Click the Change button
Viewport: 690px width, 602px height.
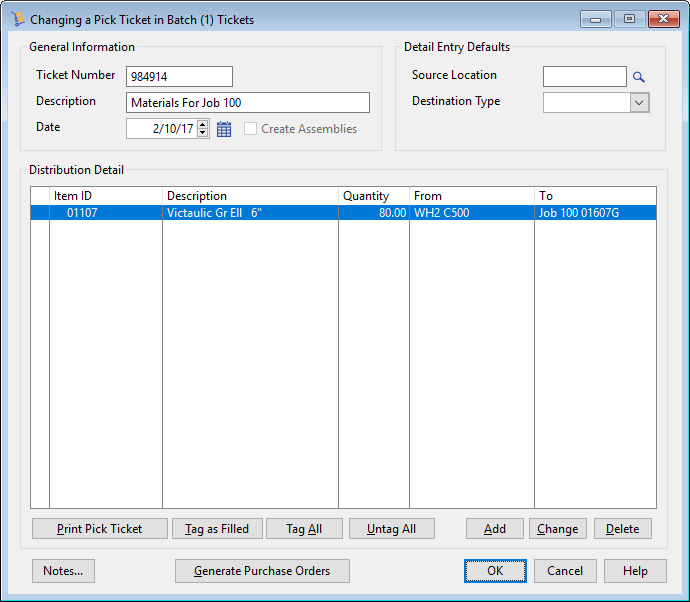(557, 529)
